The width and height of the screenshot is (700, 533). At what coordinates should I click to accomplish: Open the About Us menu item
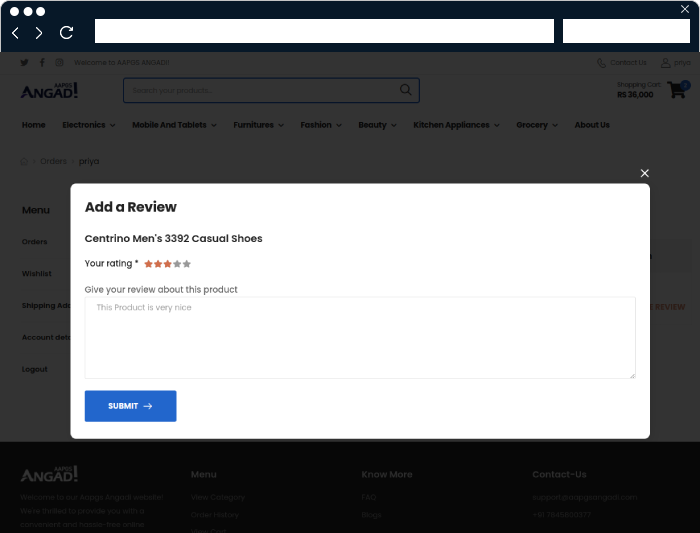click(x=592, y=125)
